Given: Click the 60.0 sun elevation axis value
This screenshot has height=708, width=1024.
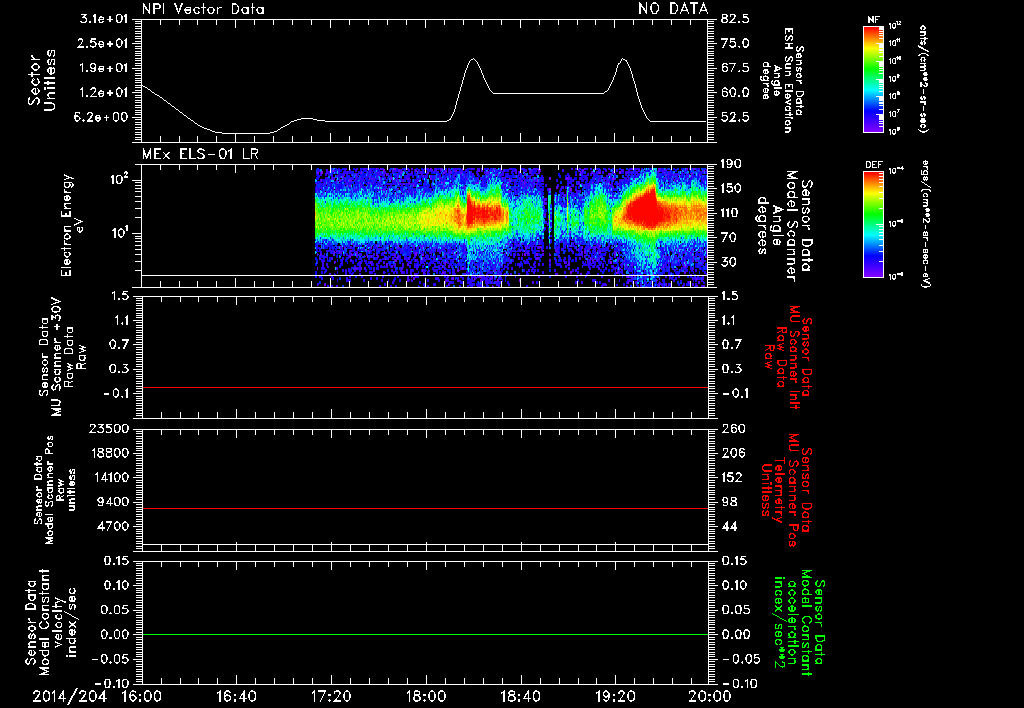Looking at the screenshot, I should [x=735, y=93].
